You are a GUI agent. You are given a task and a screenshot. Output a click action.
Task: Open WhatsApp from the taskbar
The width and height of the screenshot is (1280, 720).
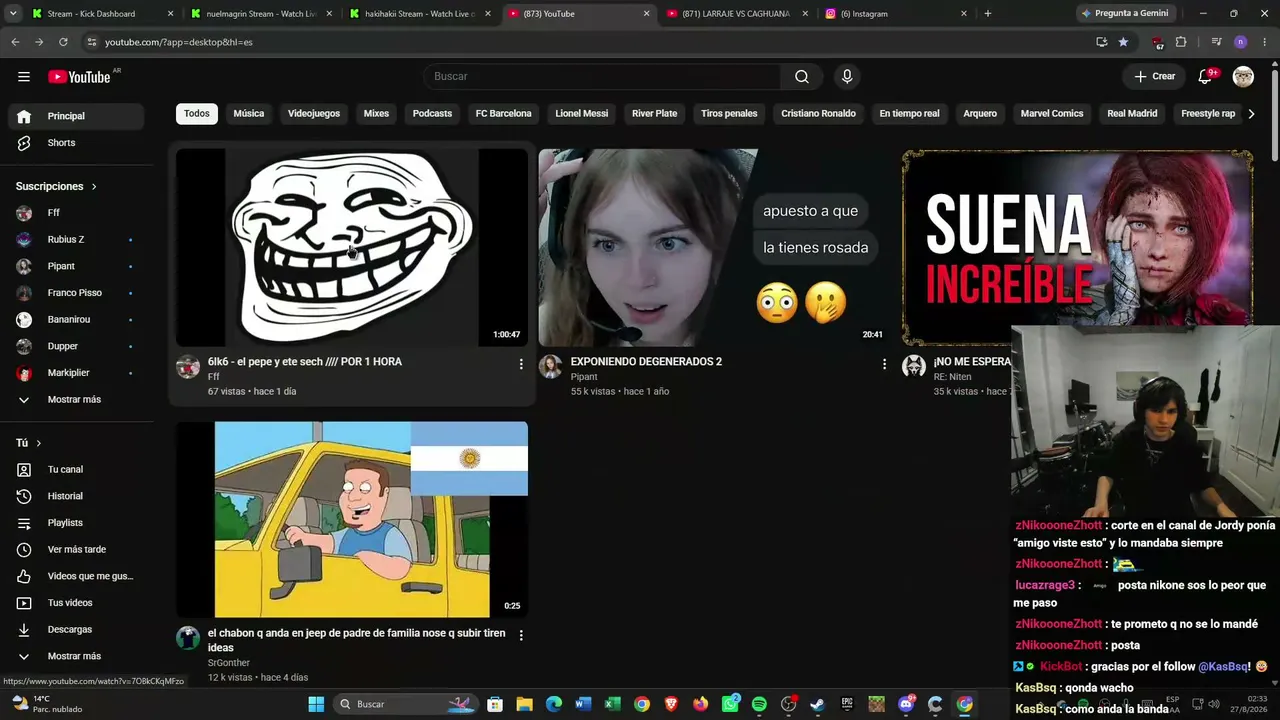tap(731, 704)
